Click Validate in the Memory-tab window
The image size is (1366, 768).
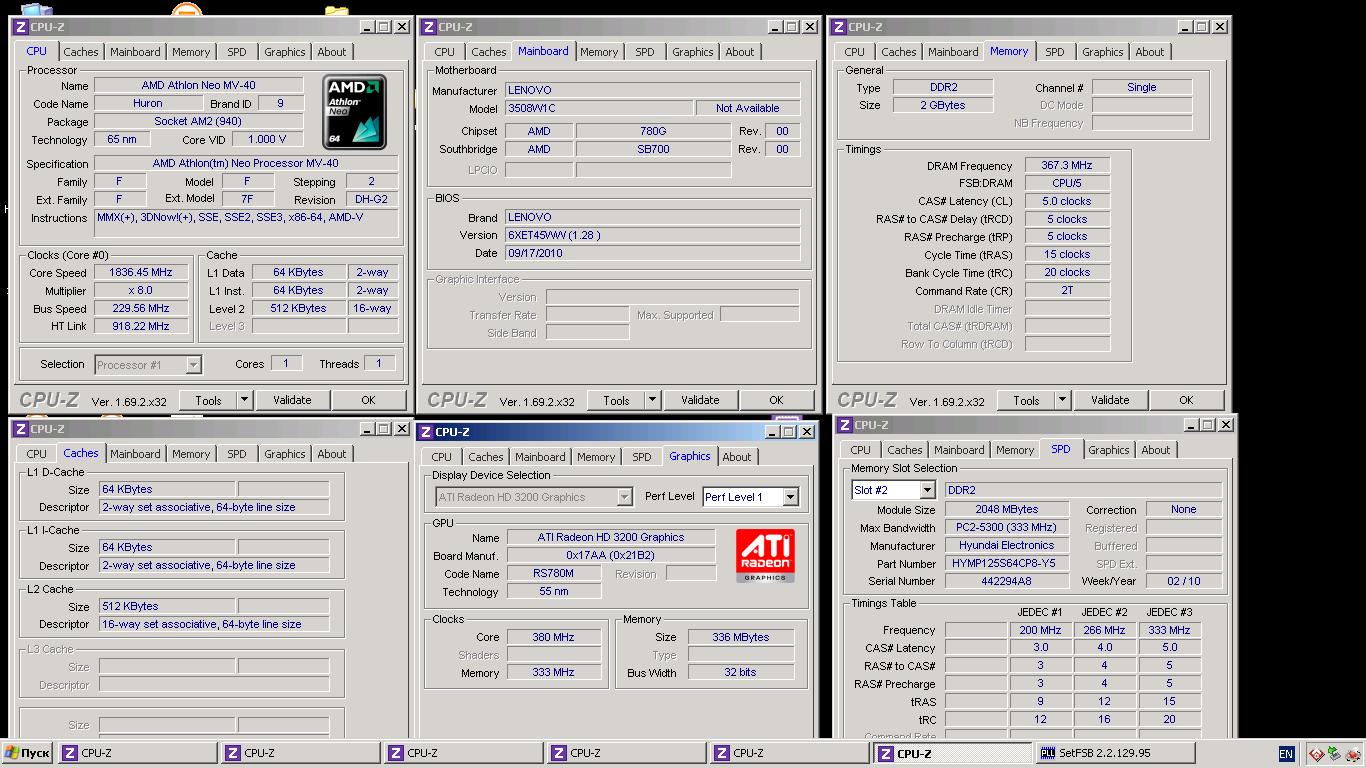pyautogui.click(x=1110, y=400)
